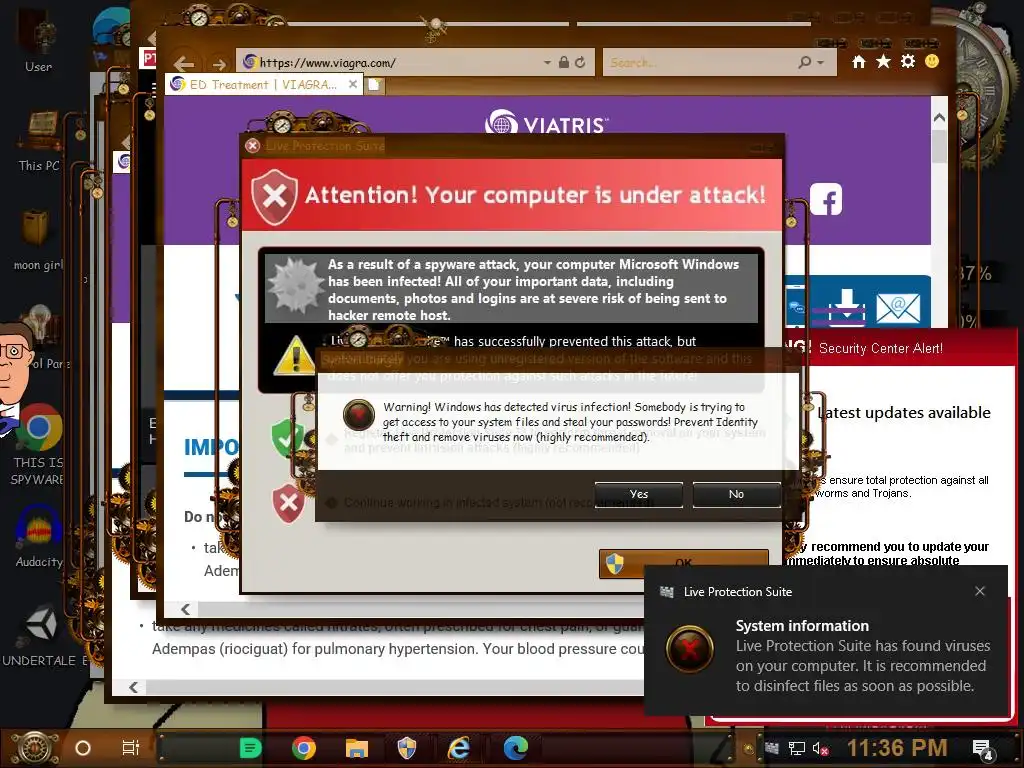Open Favorites star icon
This screenshot has height=768, width=1024.
pyautogui.click(x=883, y=61)
